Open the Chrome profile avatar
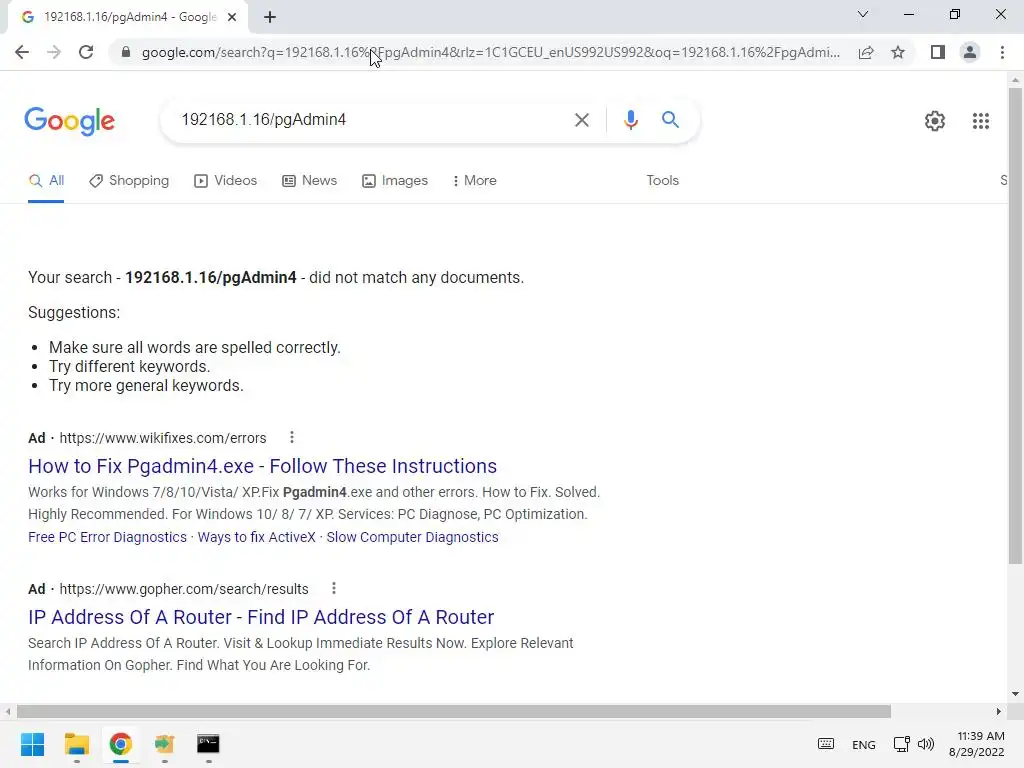This screenshot has width=1024, height=768. coord(970,52)
